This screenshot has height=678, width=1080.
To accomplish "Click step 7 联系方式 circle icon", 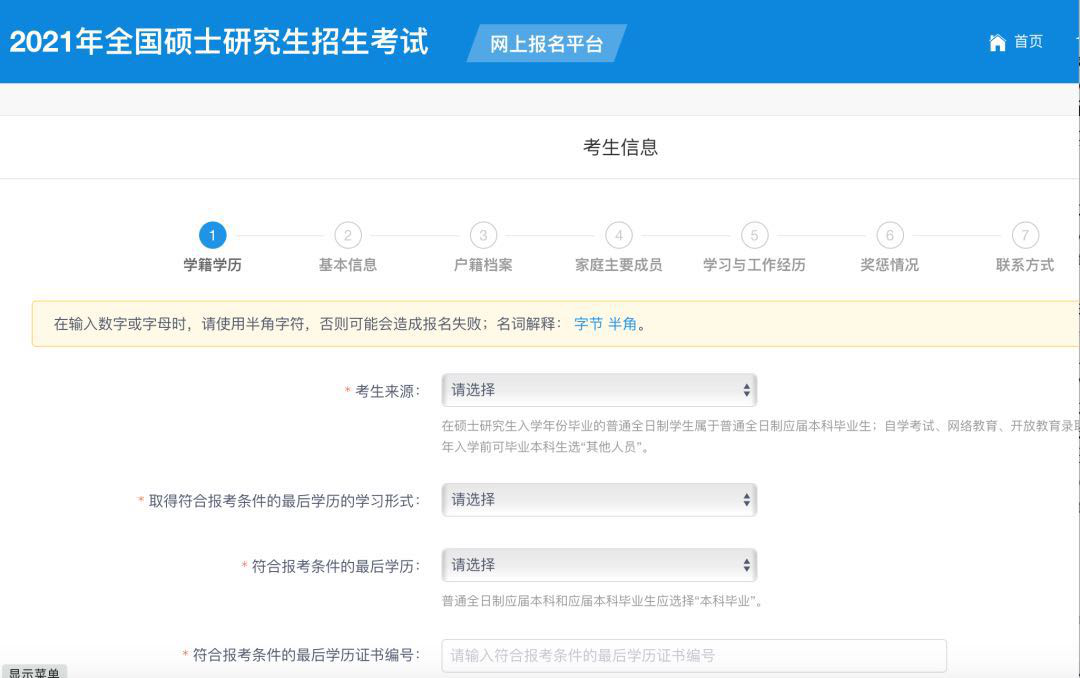I will 1024,237.
